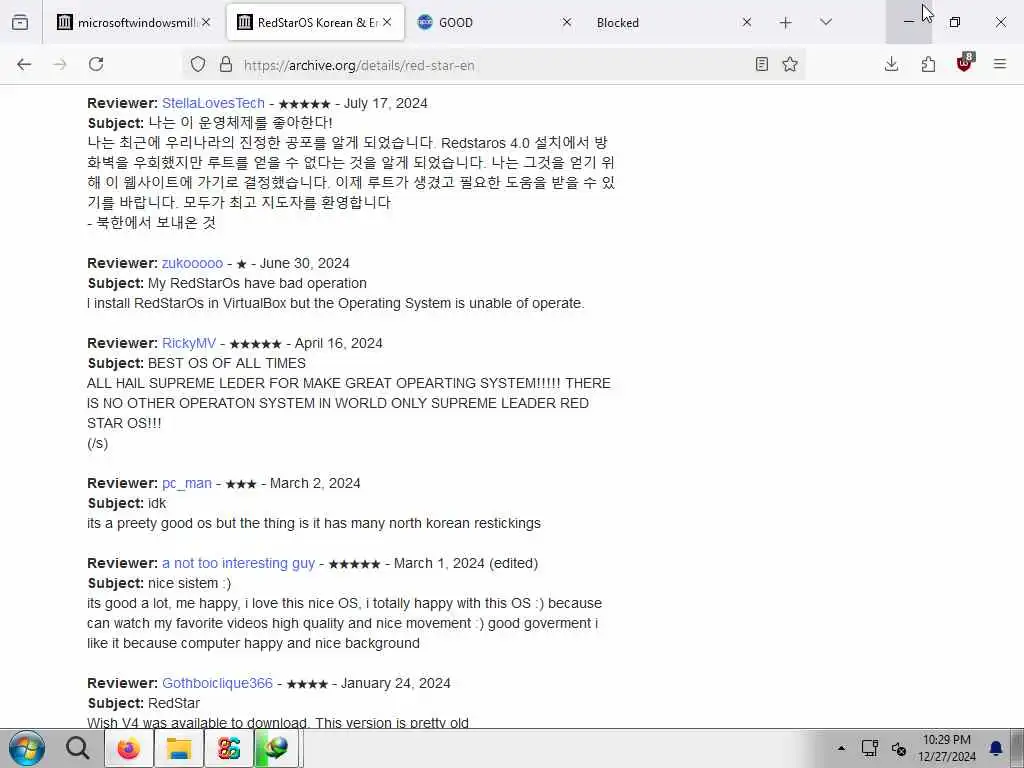1024x768 pixels.
Task: Open the Windows Start button
Action: pyautogui.click(x=27, y=748)
